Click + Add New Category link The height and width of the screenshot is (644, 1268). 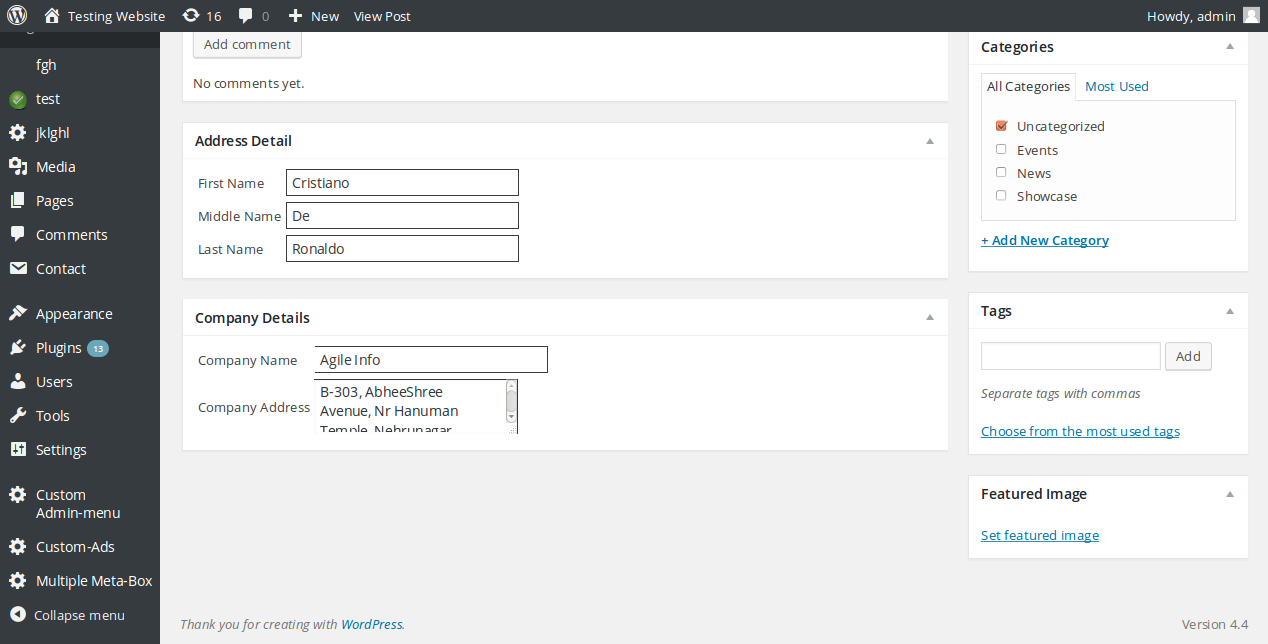click(1045, 240)
